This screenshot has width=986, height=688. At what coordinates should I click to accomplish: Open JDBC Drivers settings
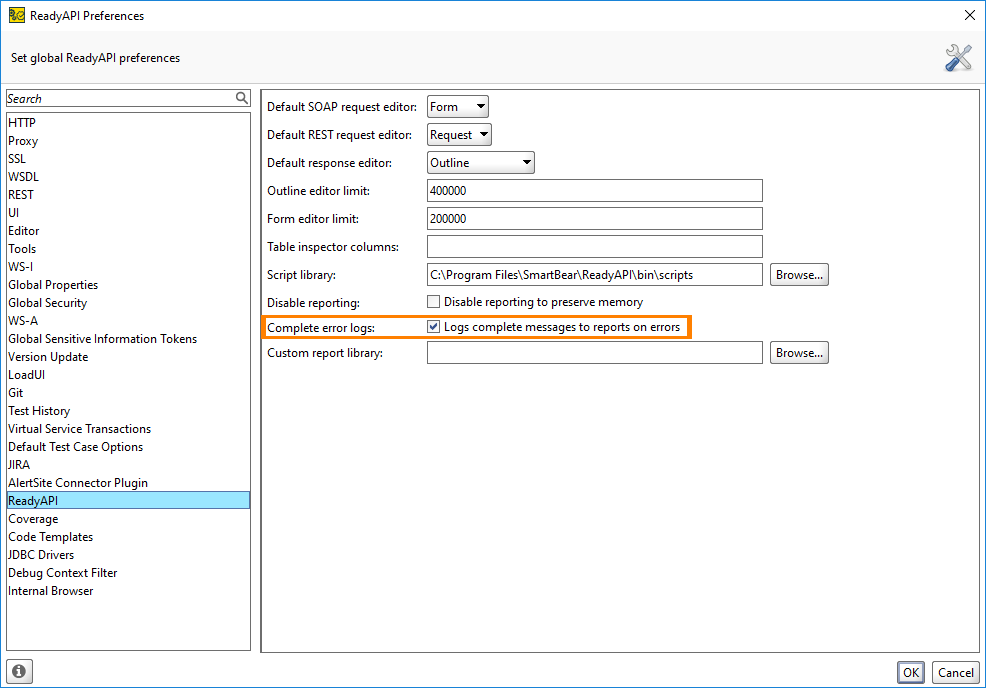(x=128, y=555)
